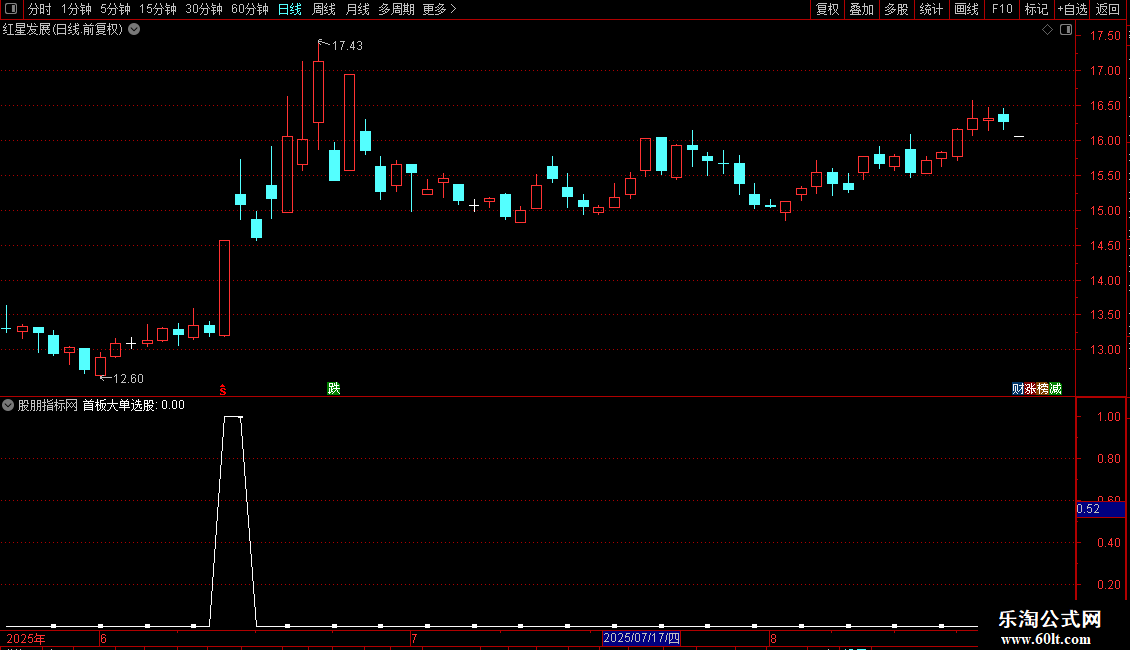Click 返回 to go back
1130x650 pixels.
1108,9
